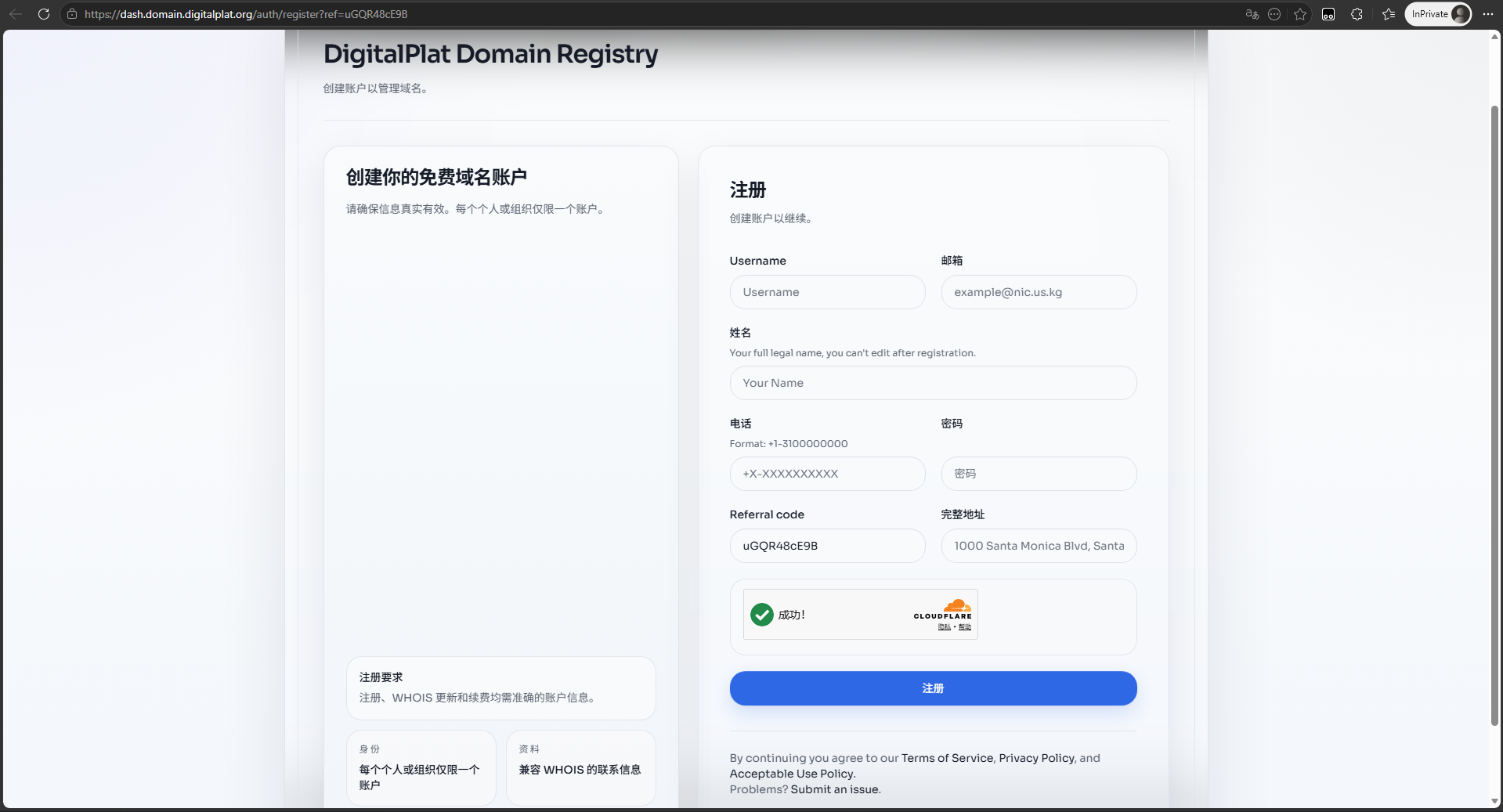The width and height of the screenshot is (1503, 812).
Task: Click the green Cloudflare success checkmark
Action: [761, 615]
